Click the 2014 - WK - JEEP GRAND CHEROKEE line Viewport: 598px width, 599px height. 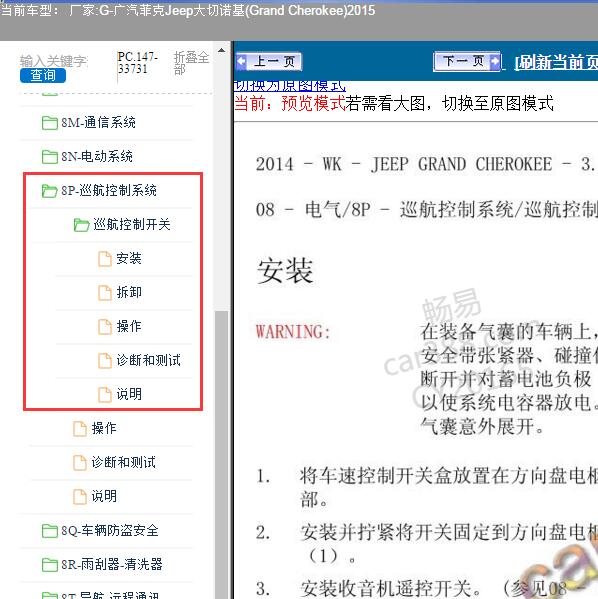[x=426, y=164]
